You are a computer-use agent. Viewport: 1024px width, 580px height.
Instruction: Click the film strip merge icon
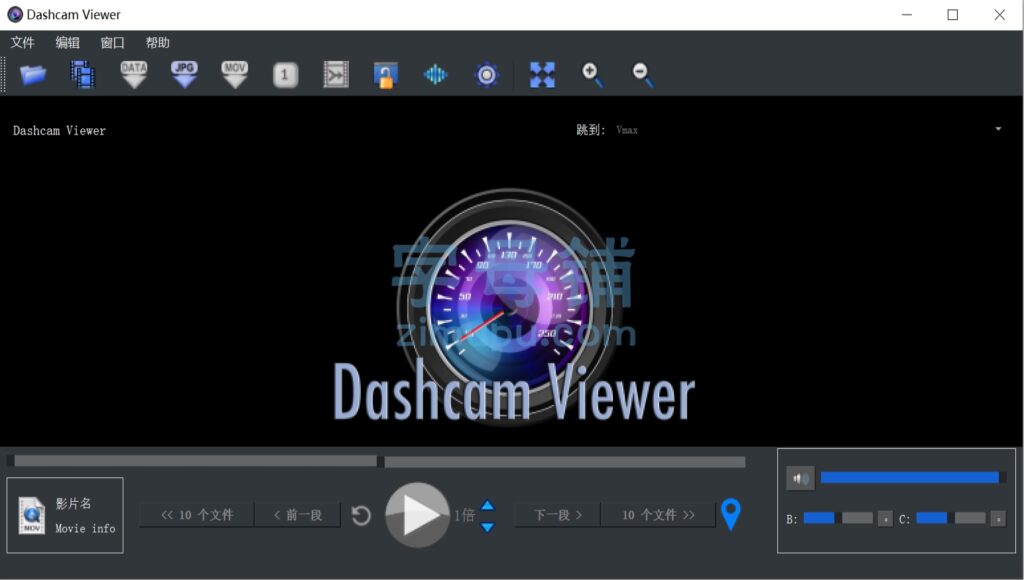[336, 74]
